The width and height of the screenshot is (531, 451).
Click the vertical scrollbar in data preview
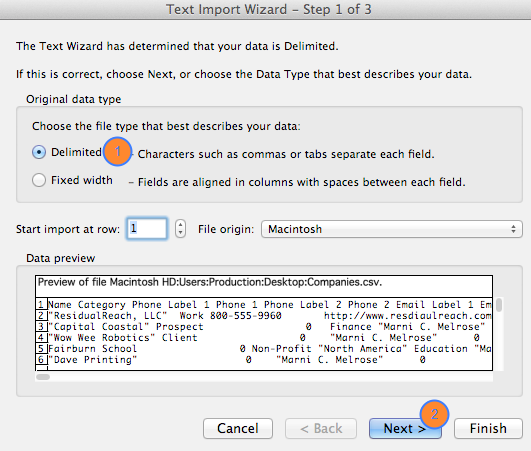[498, 334]
